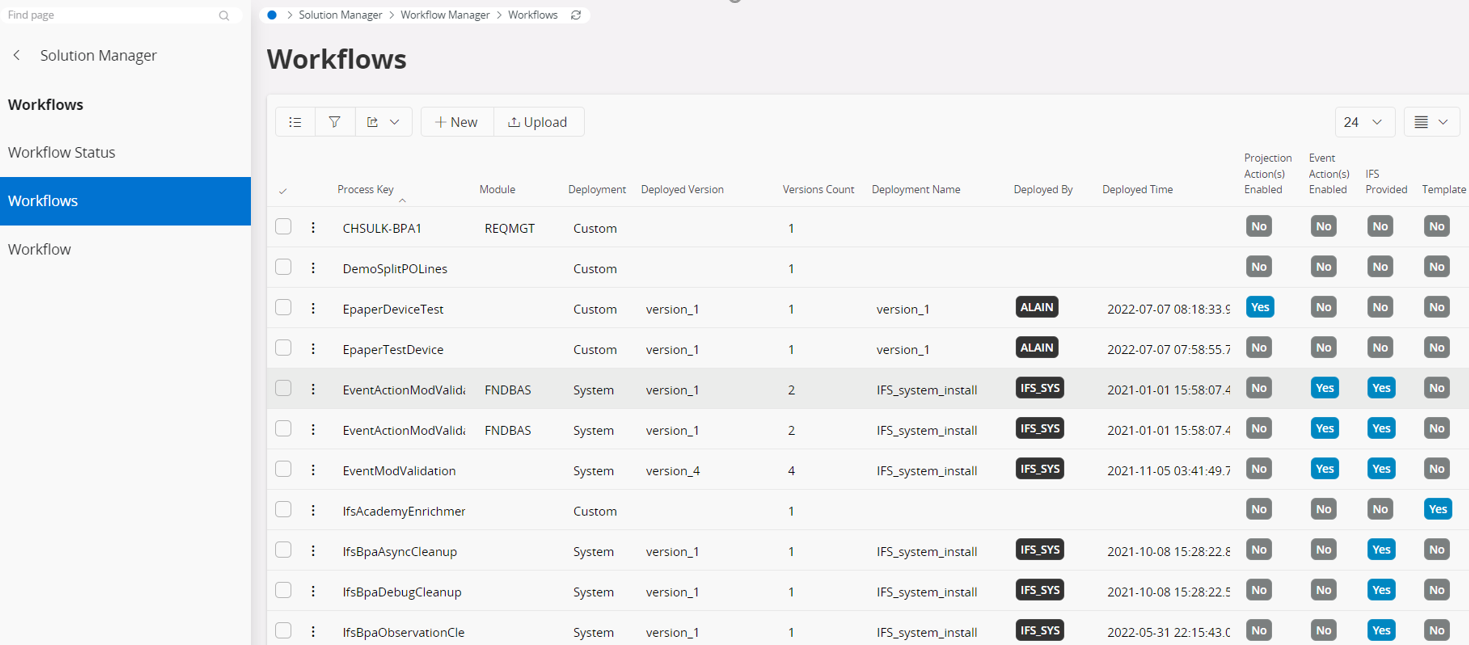Click the Upload button

pyautogui.click(x=538, y=122)
